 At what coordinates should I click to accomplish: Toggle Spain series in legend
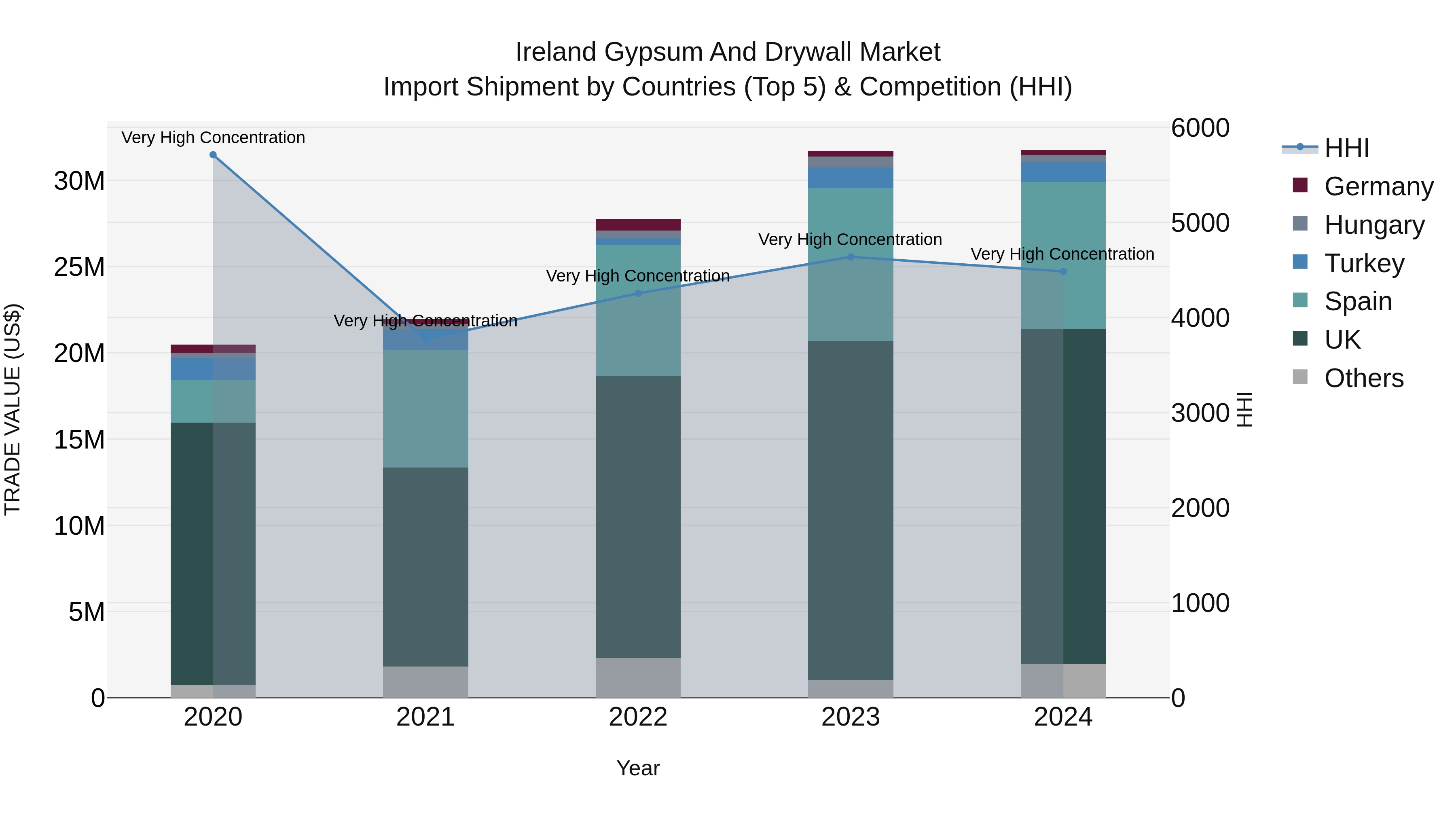point(1342,301)
